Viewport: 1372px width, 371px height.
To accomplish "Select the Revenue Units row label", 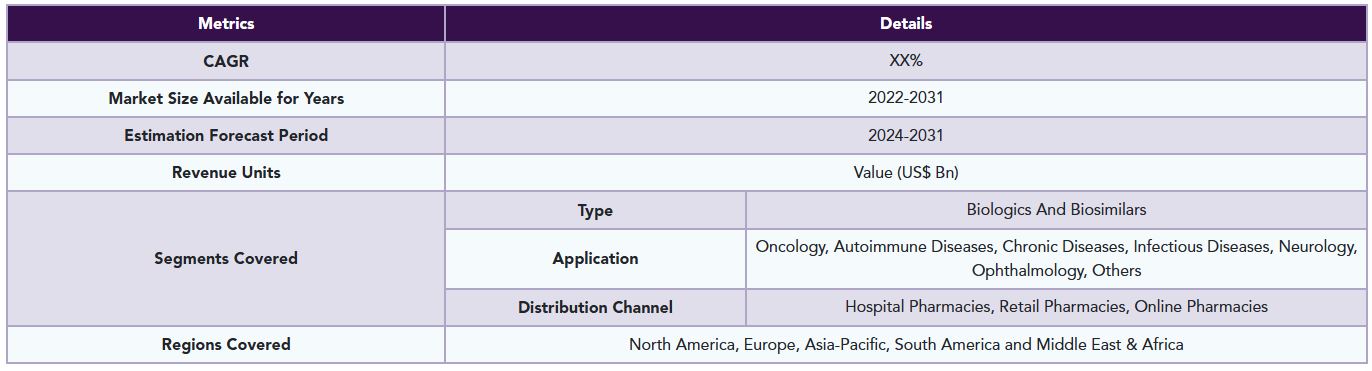I will (x=226, y=172).
